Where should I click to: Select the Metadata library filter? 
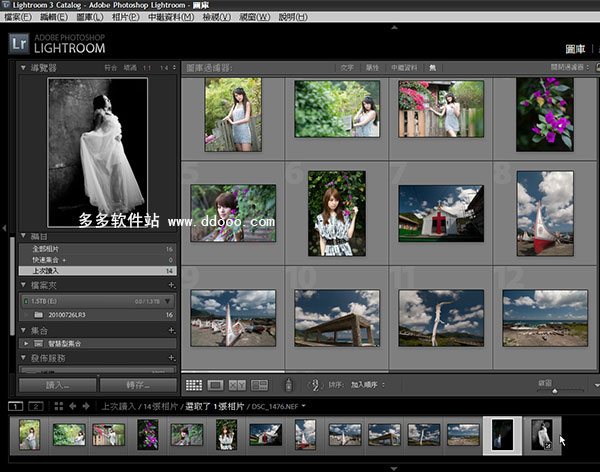click(x=404, y=68)
